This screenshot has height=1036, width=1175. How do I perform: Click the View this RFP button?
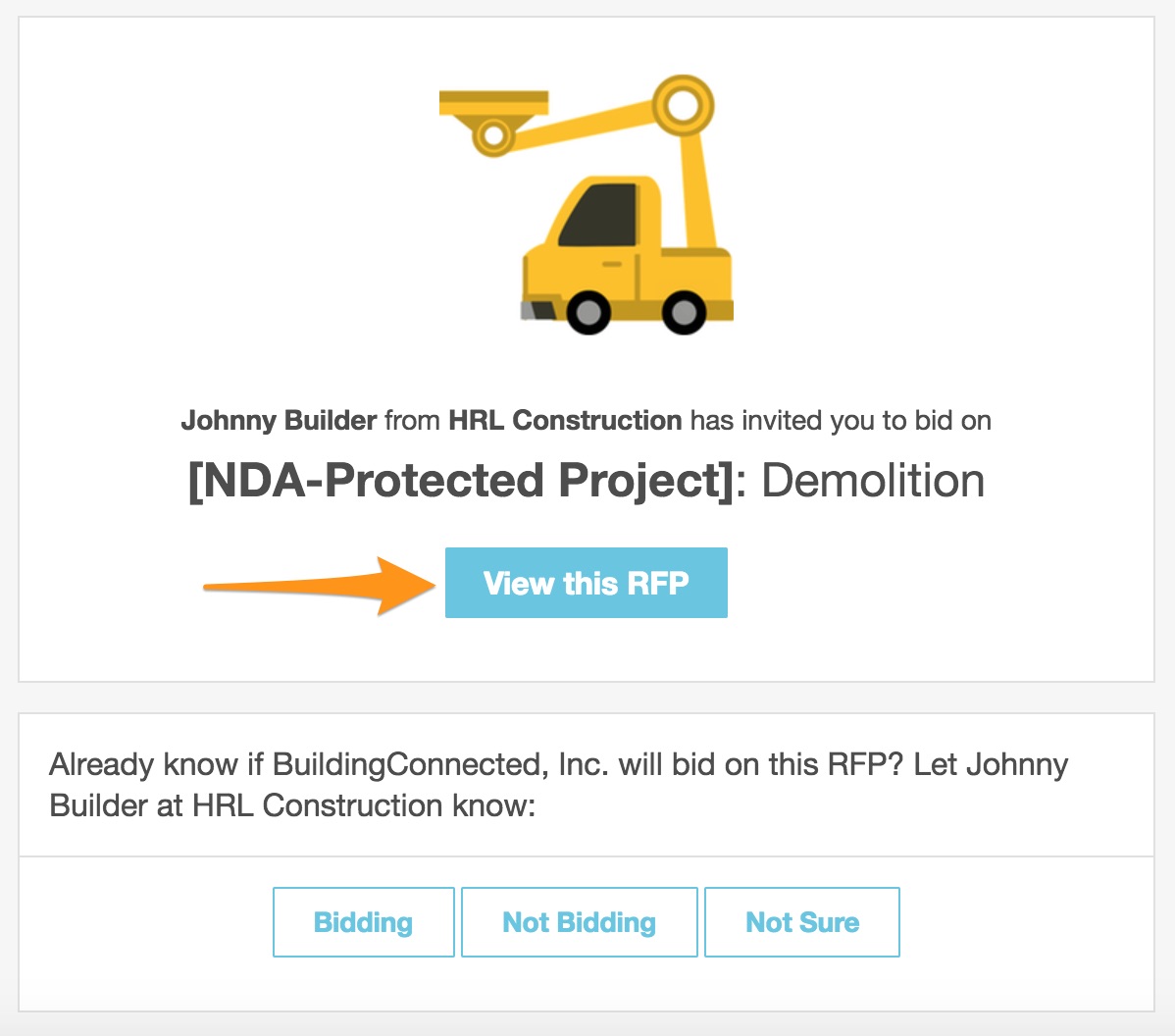586,583
